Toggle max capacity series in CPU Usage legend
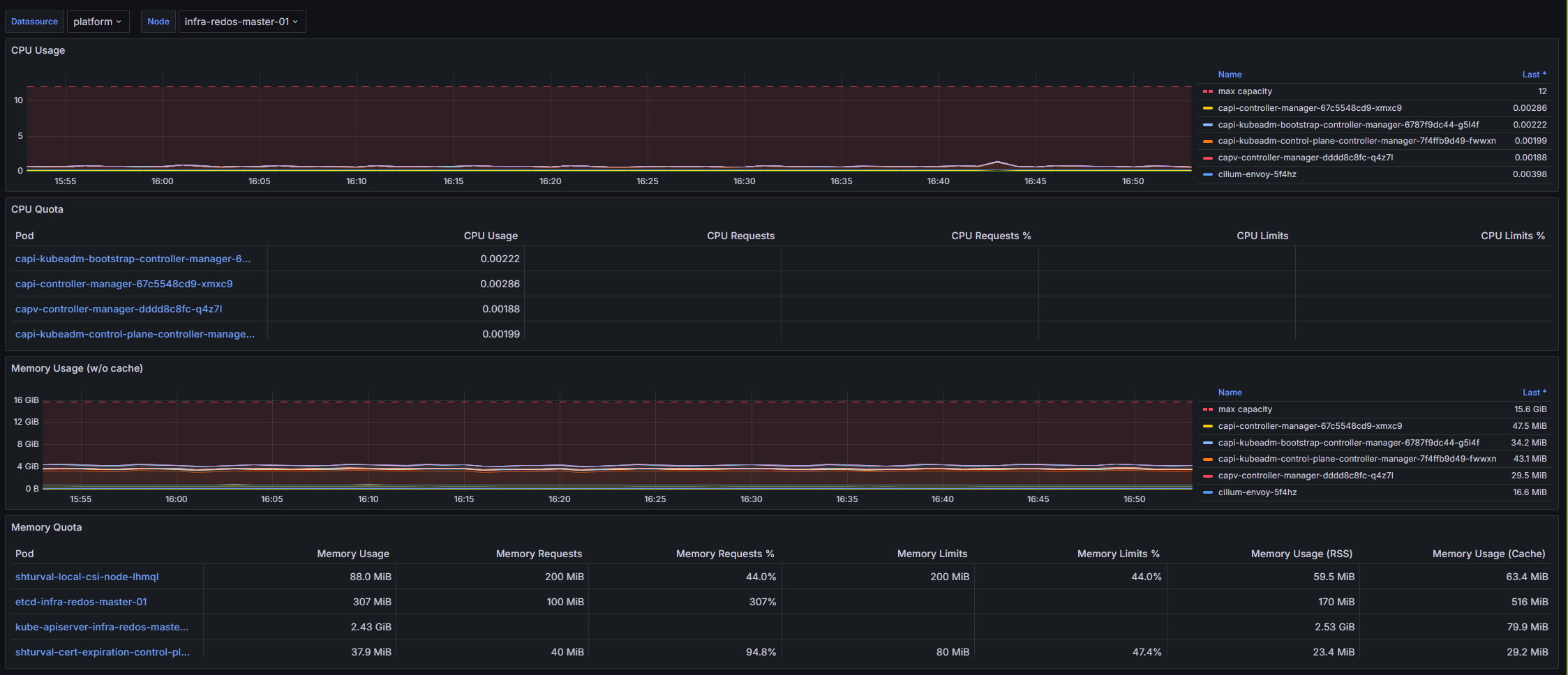 click(x=1244, y=91)
